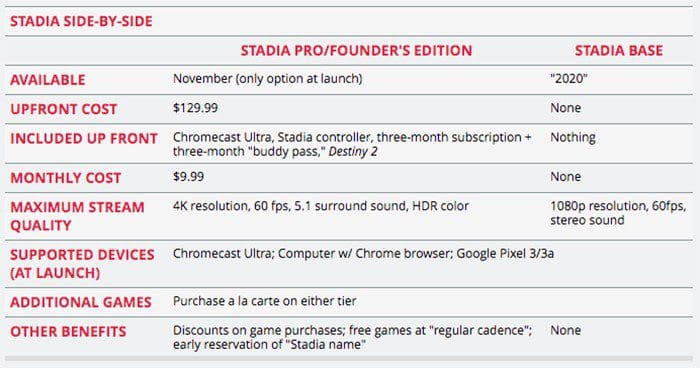Click the UPFRONT COST row label
700x368 pixels.
tap(63, 109)
